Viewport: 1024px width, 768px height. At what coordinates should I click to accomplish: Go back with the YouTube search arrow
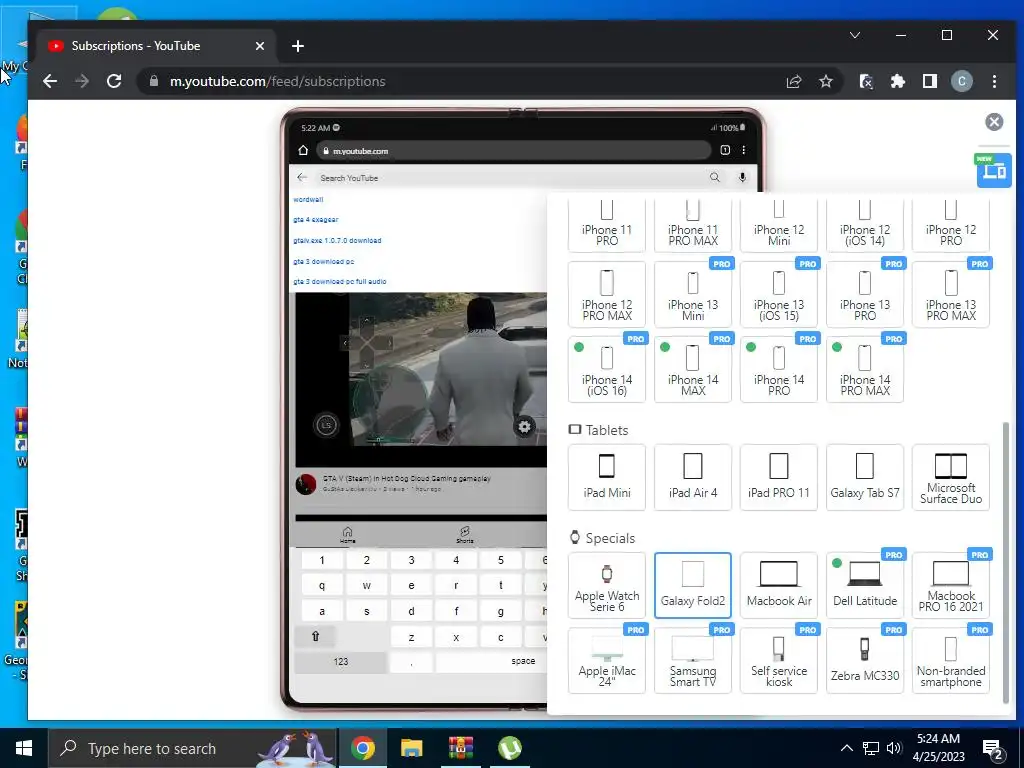tap(302, 177)
